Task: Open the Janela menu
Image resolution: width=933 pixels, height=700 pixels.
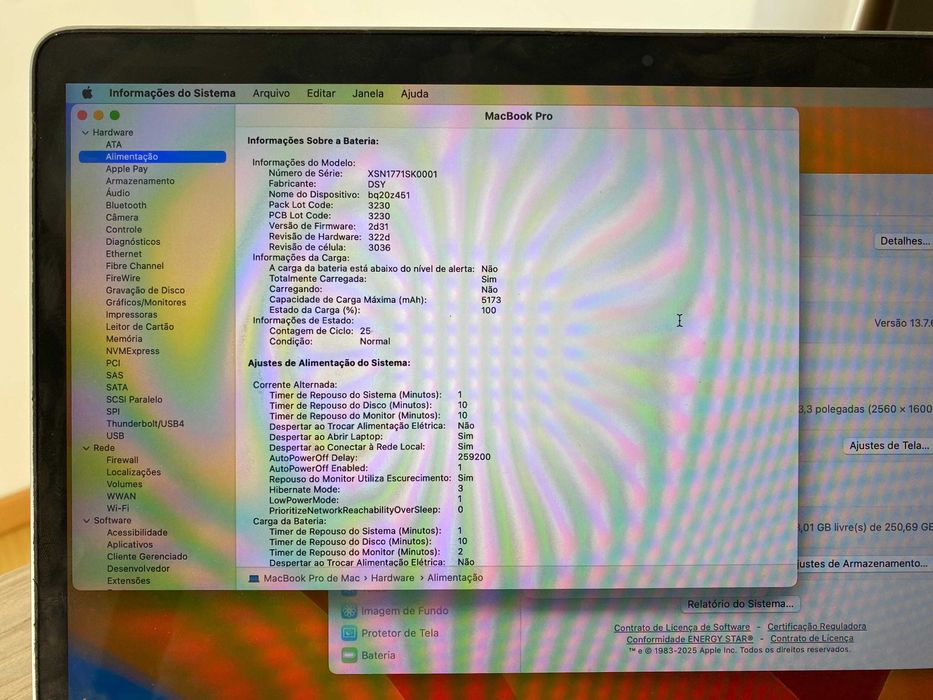Action: 368,93
